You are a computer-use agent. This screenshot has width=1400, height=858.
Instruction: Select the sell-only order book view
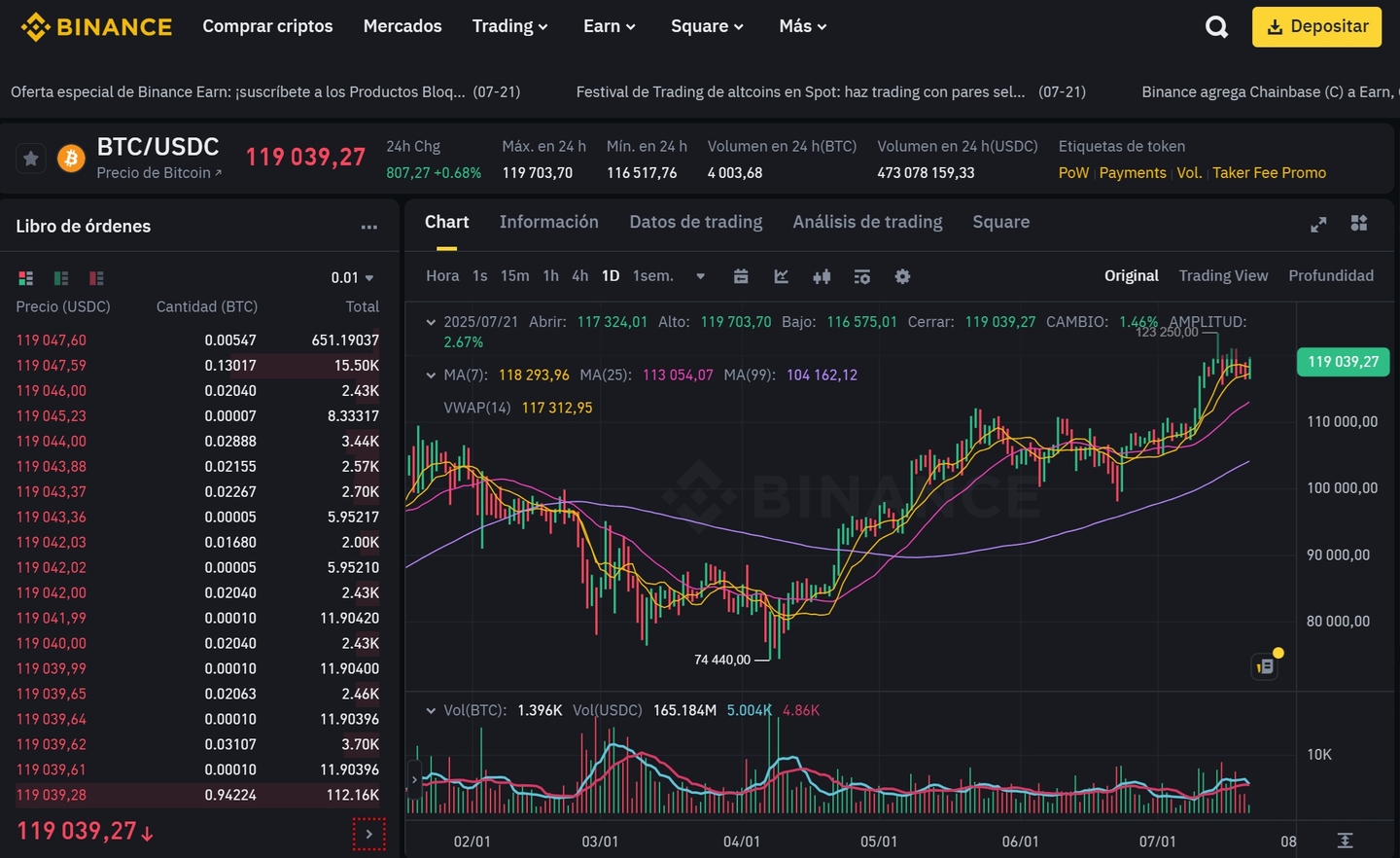95,277
